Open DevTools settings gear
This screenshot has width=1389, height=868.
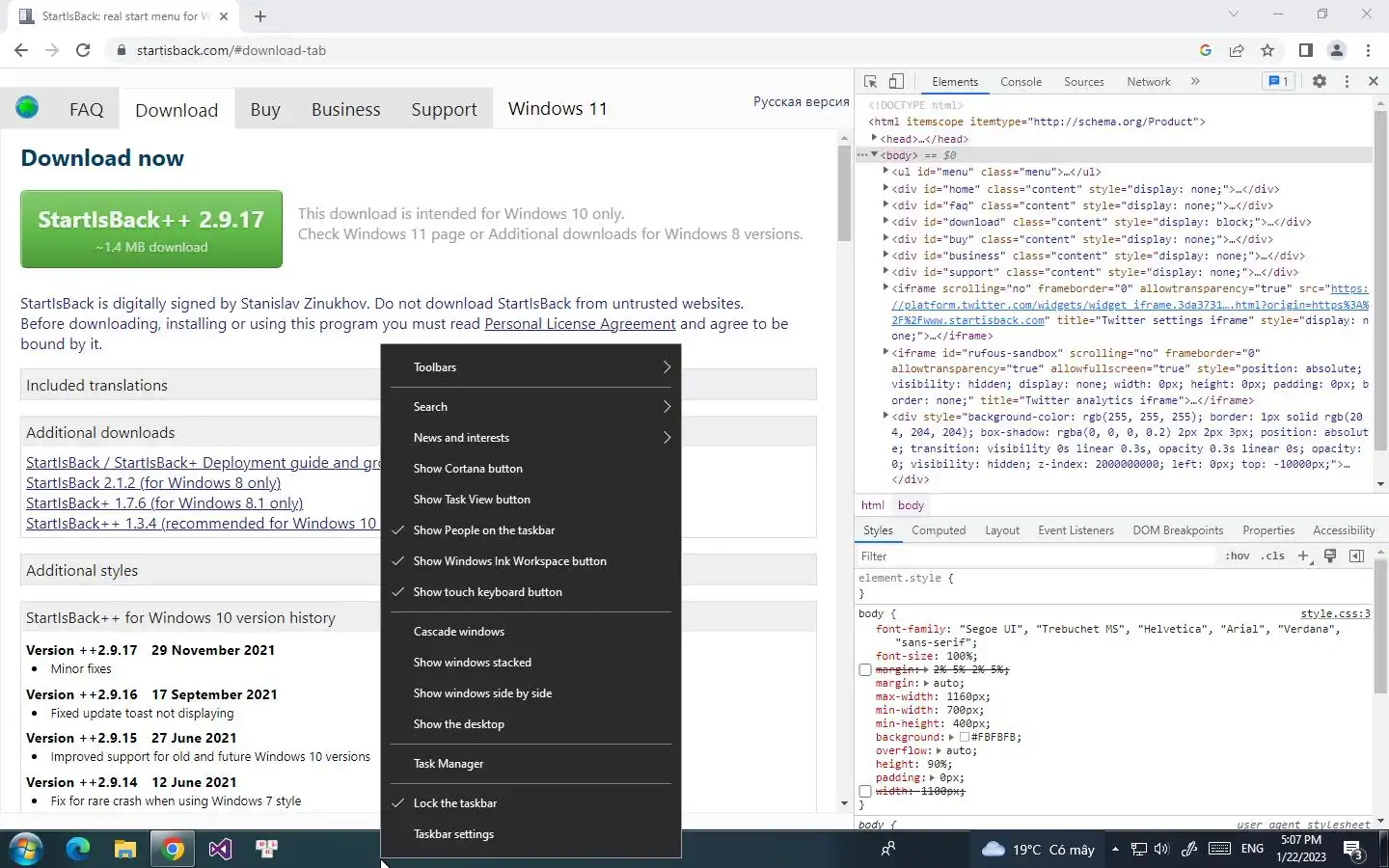[x=1319, y=82]
